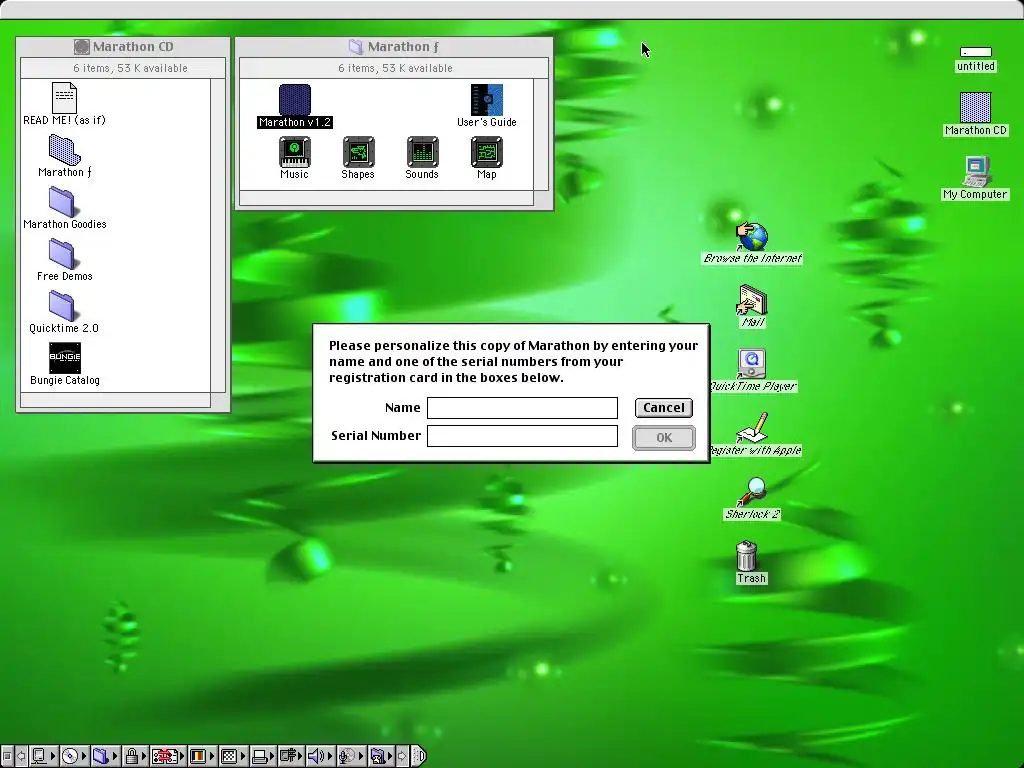Open the monitor color depth strip module

202,756
